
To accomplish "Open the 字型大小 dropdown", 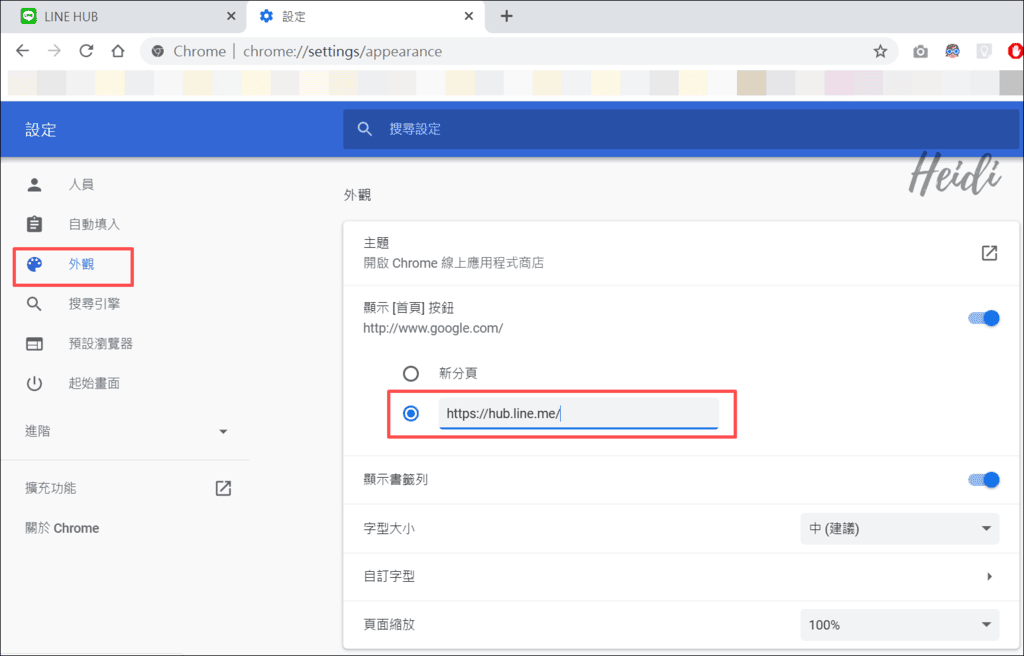I will point(899,529).
